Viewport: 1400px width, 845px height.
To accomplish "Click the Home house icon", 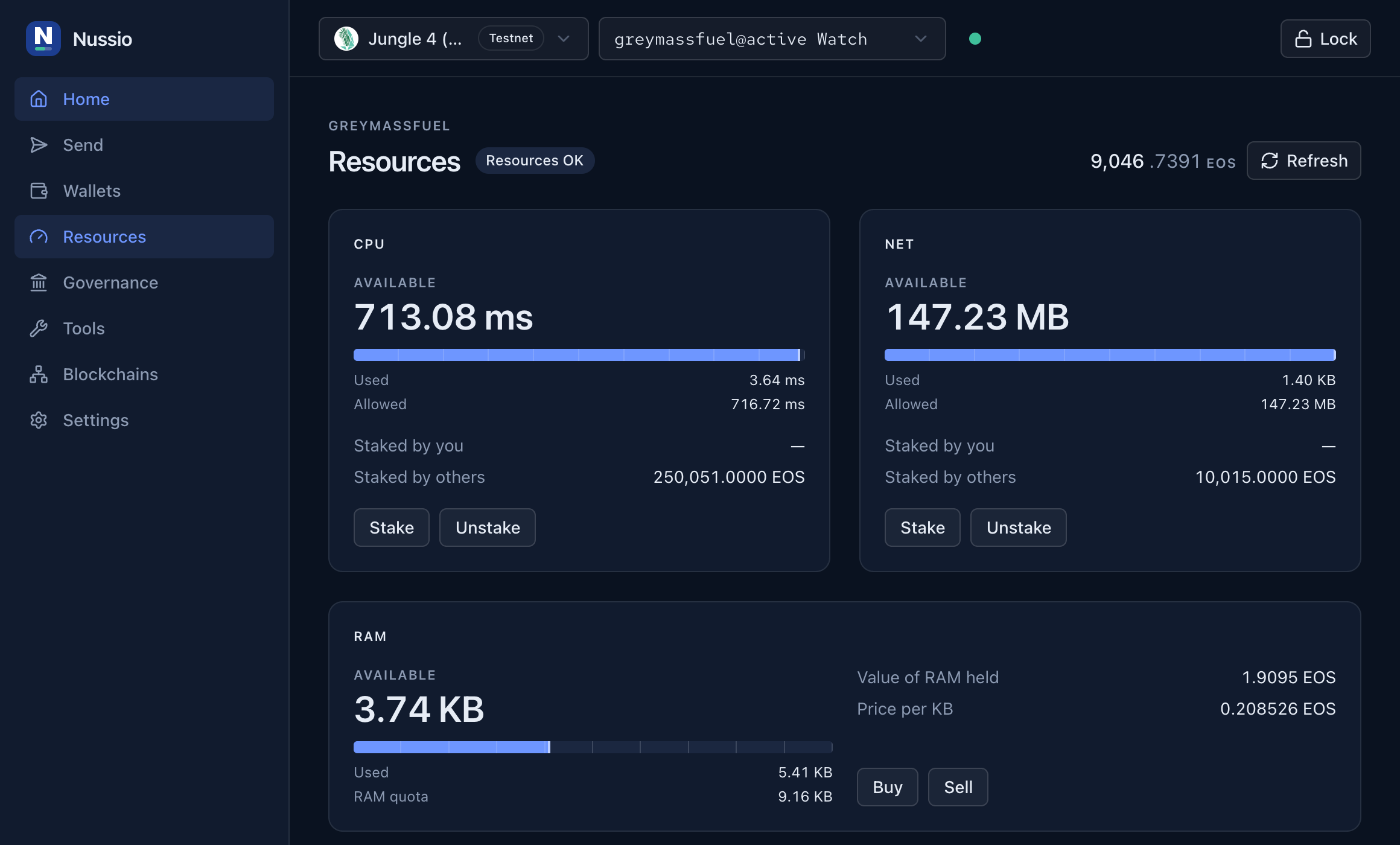I will click(x=39, y=99).
